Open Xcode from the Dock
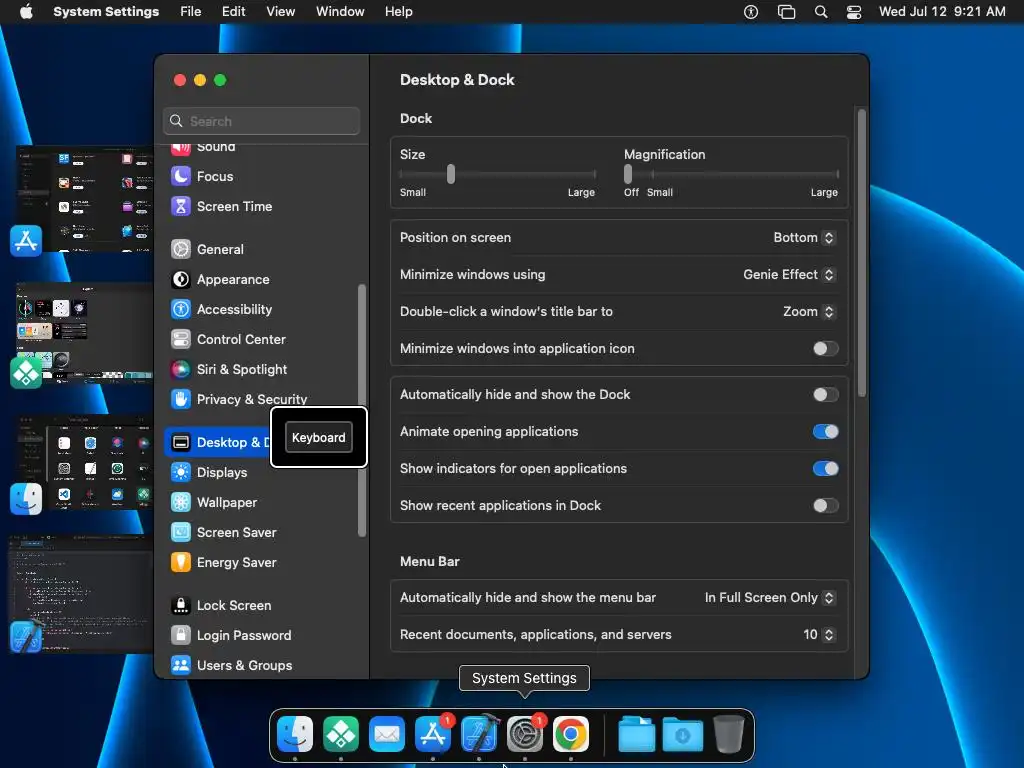The width and height of the screenshot is (1024, 768). coord(479,735)
